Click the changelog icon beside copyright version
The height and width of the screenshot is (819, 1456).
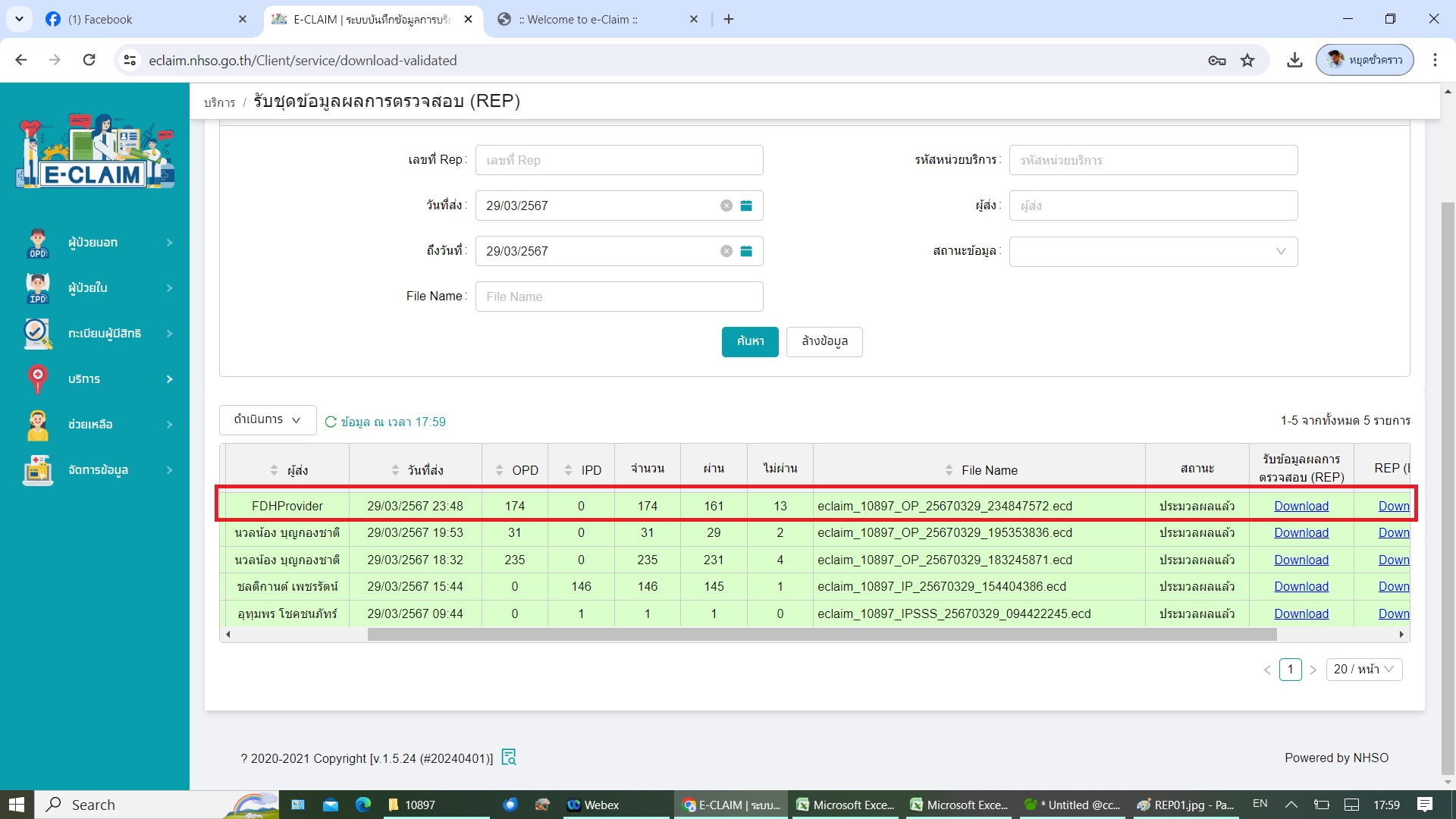tap(509, 757)
